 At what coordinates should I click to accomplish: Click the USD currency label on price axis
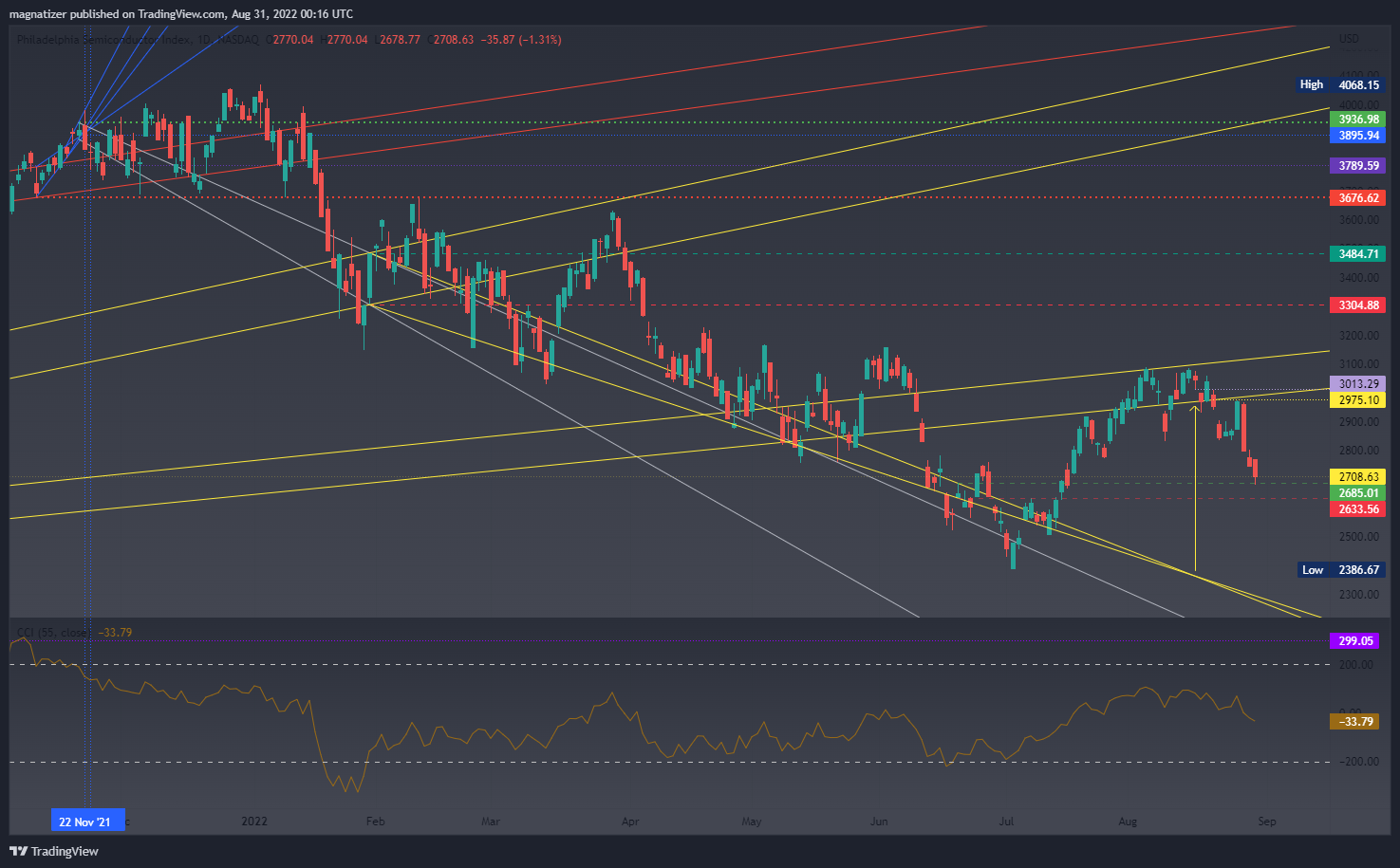[x=1348, y=39]
